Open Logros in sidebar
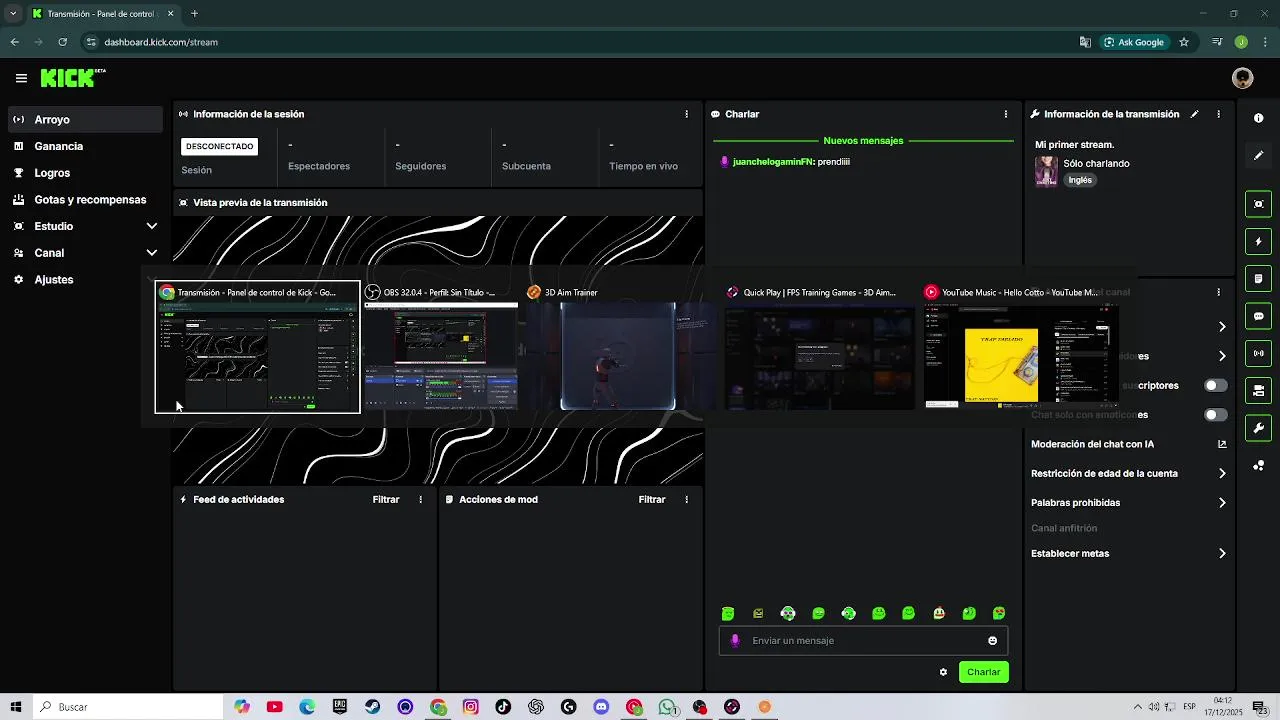Image resolution: width=1280 pixels, height=720 pixels. click(x=86, y=173)
